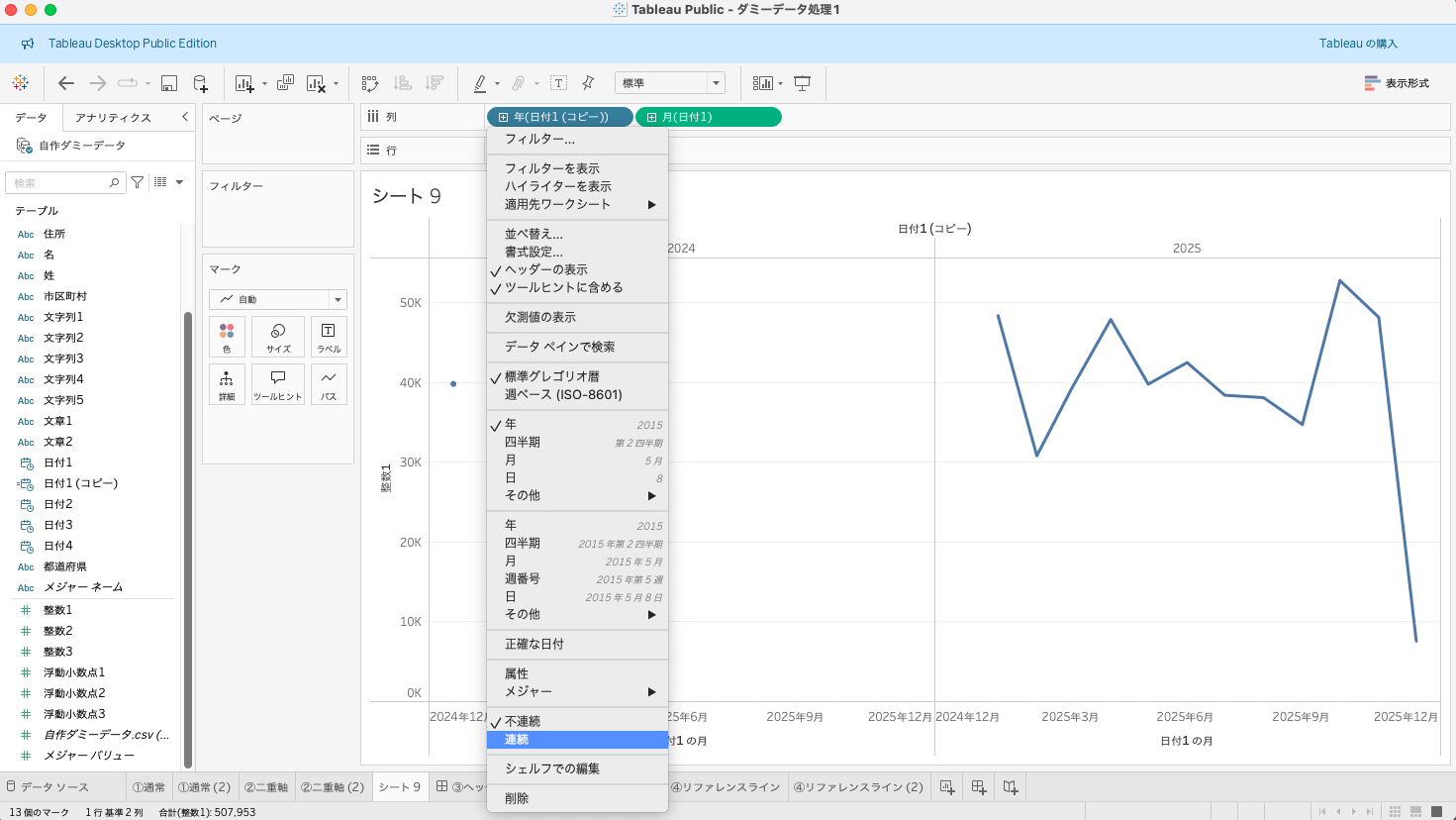Click the '表示形式' Show Me button
Viewport: 1456px width, 820px height.
[x=1396, y=83]
